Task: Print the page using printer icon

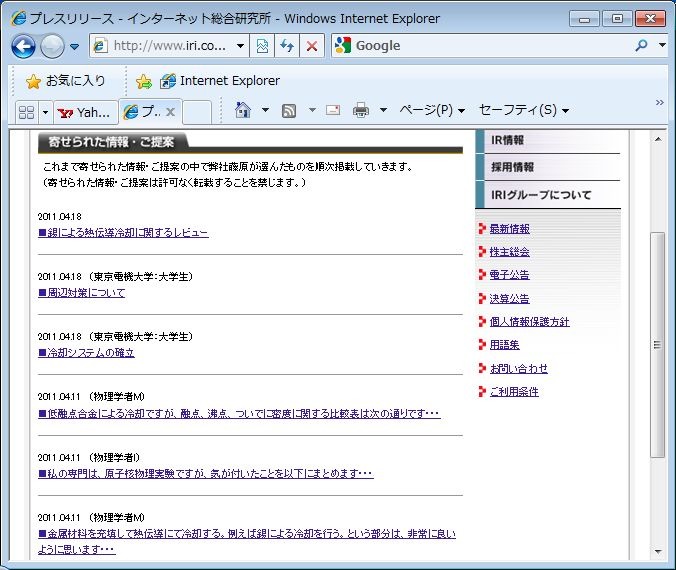Action: (361, 110)
